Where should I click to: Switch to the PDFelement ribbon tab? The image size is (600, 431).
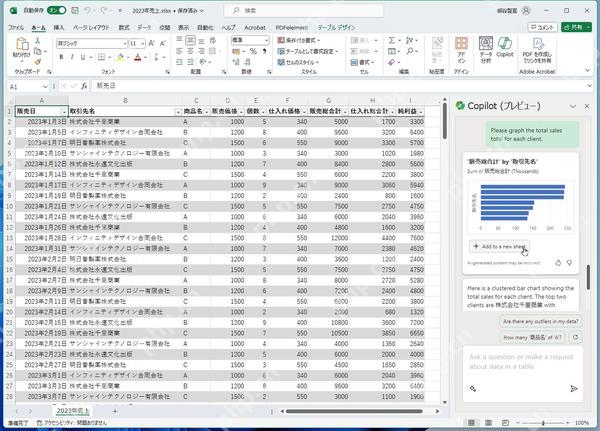pyautogui.click(x=292, y=28)
